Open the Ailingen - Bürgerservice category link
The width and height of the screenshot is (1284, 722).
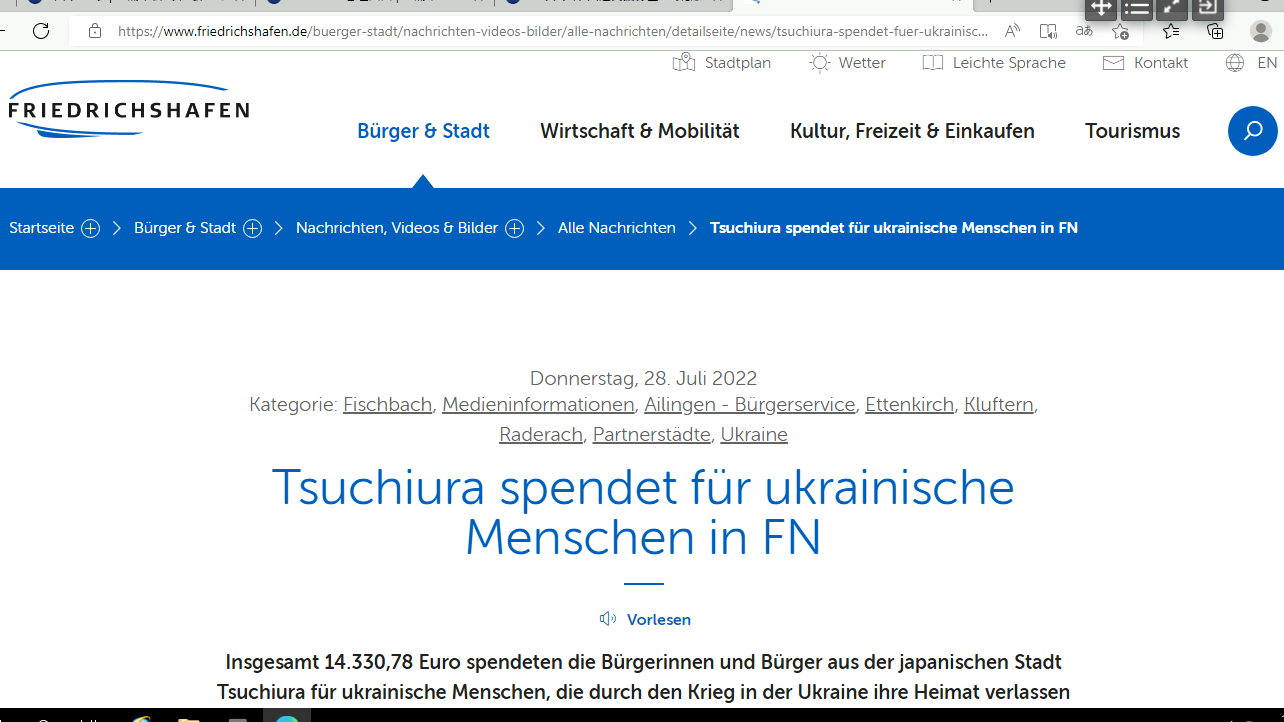pos(750,405)
